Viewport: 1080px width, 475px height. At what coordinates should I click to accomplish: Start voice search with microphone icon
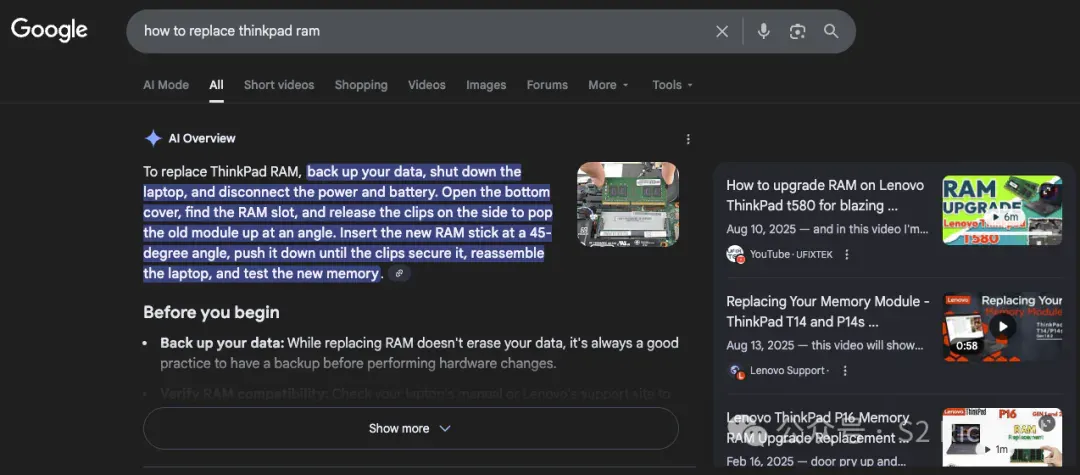tap(763, 31)
